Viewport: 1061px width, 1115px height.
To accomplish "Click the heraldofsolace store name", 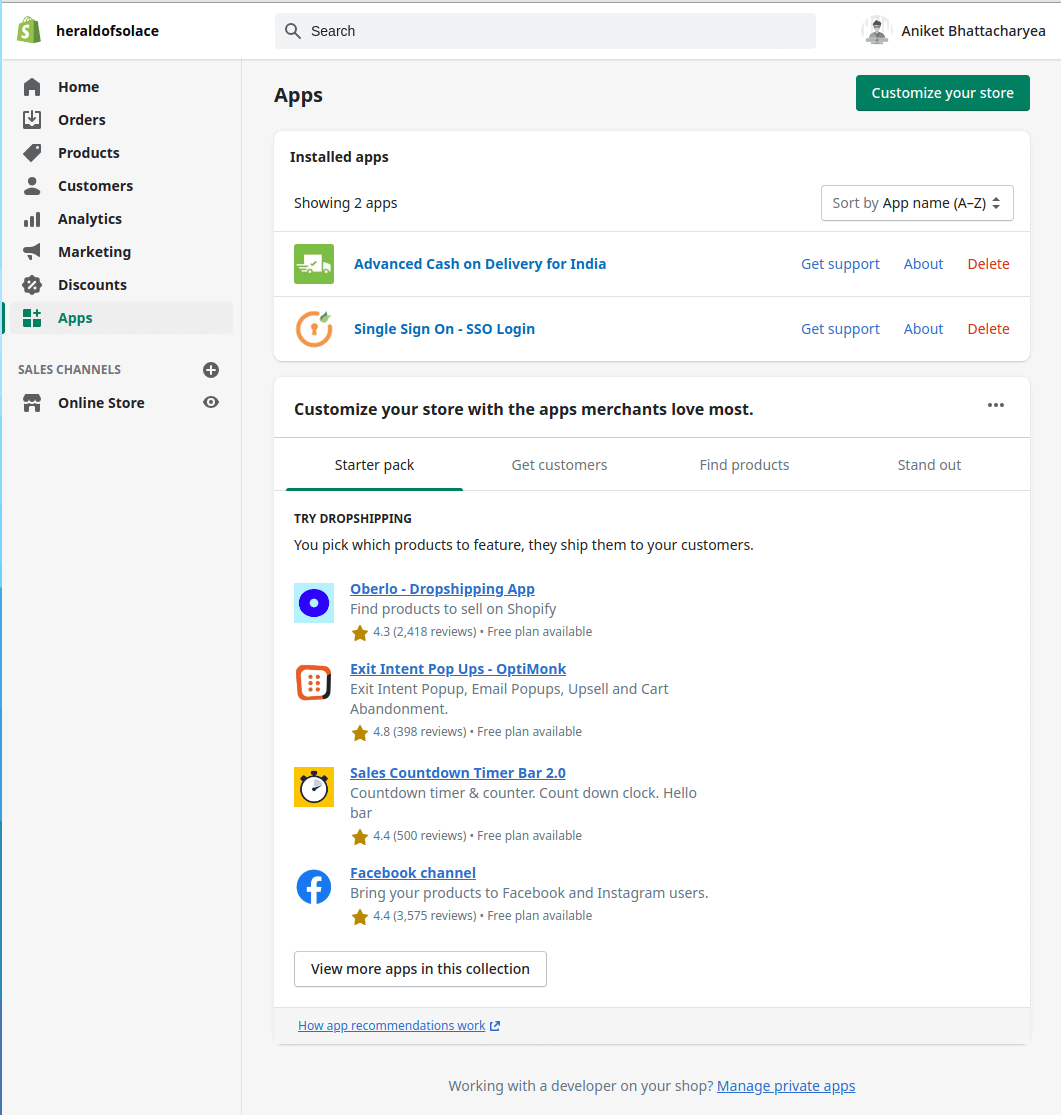I will coord(107,31).
